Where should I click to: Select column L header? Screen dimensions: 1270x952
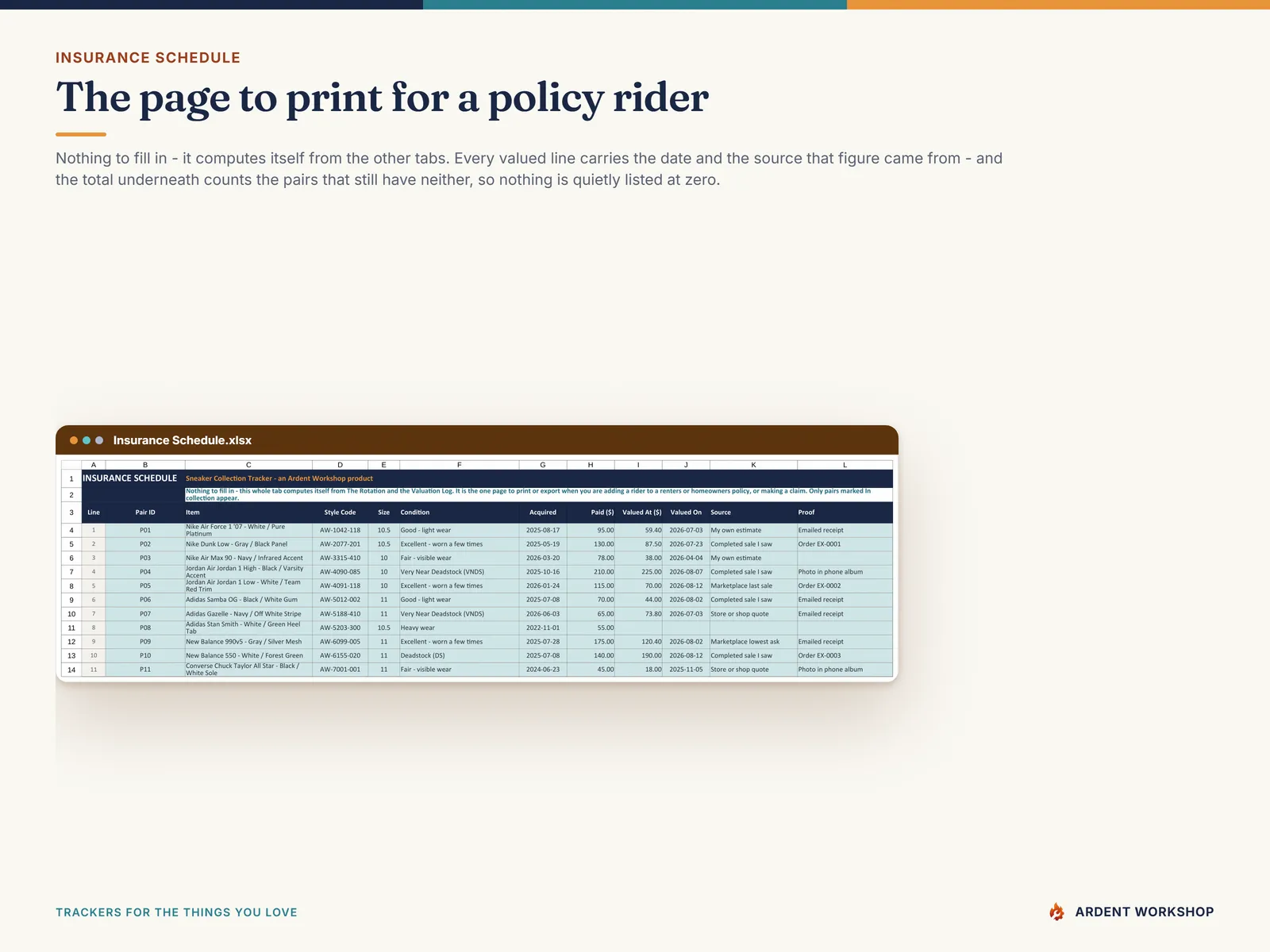click(845, 465)
